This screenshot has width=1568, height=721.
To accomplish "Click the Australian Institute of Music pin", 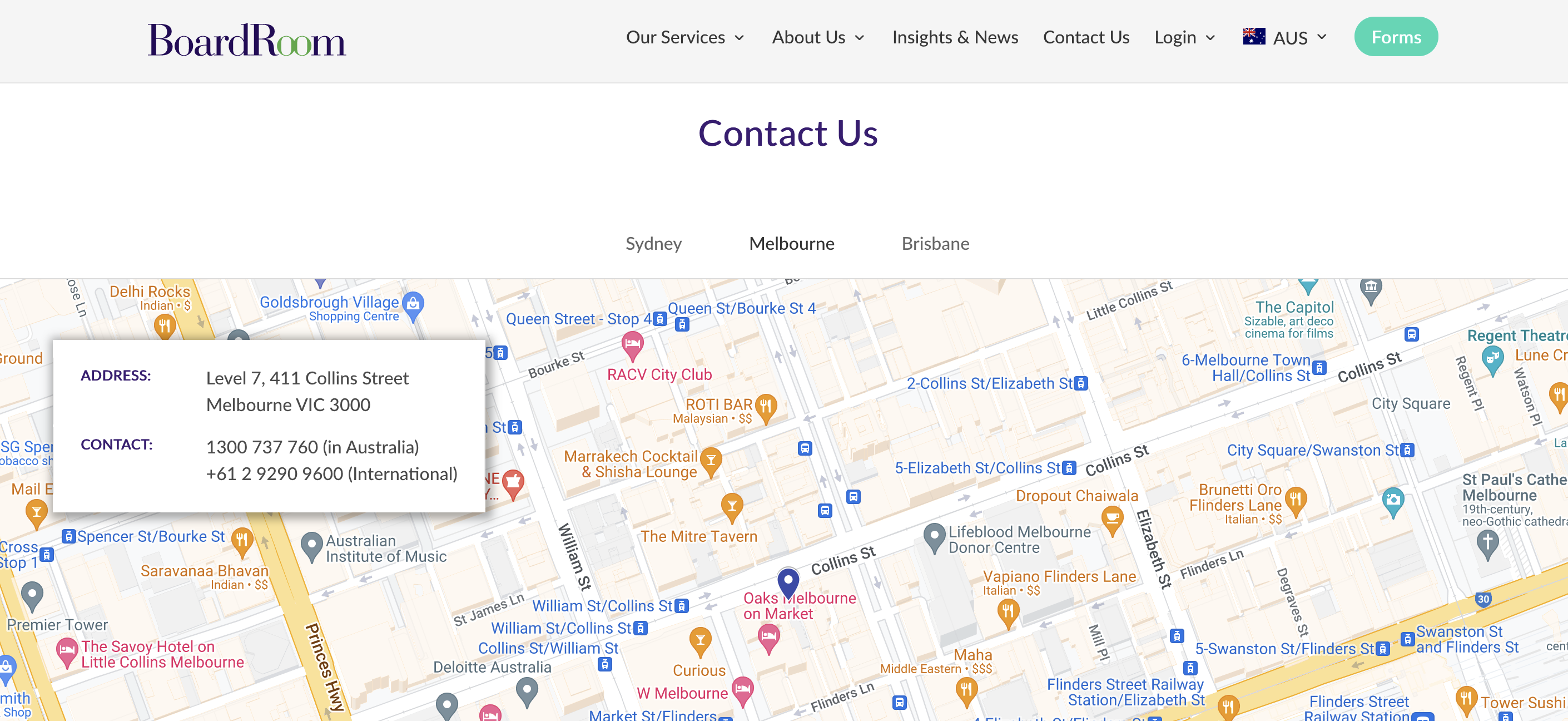I will (x=311, y=547).
